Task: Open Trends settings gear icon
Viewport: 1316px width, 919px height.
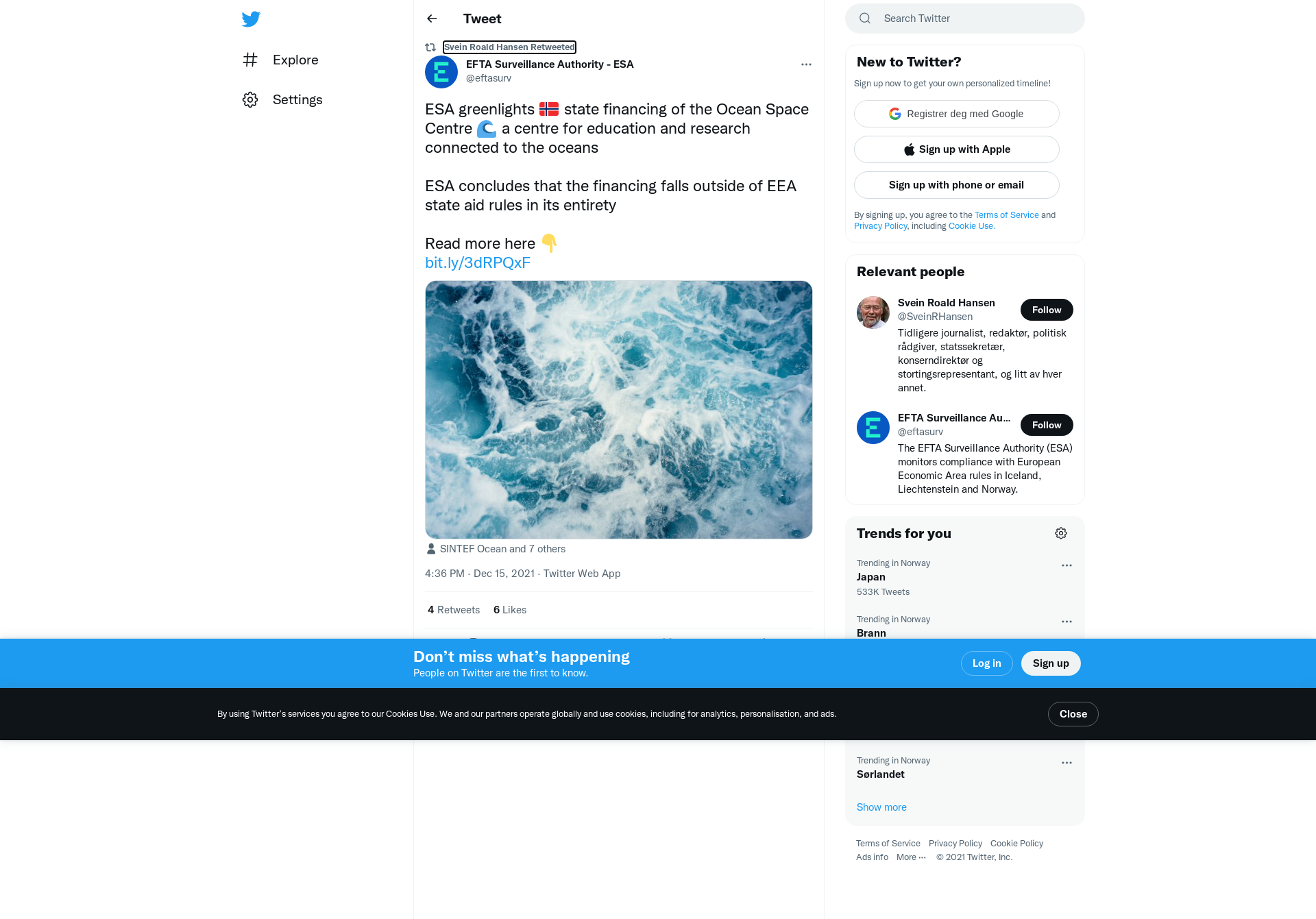Action: pyautogui.click(x=1061, y=533)
